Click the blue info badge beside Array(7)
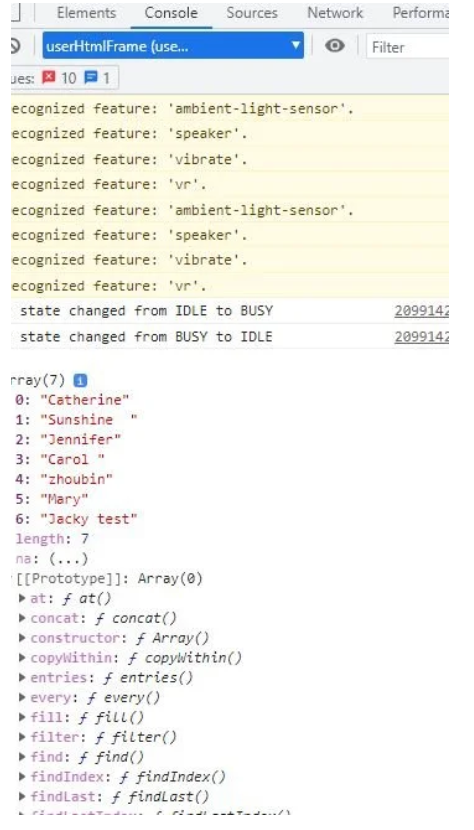Image resolution: width=474 pixels, height=830 pixels. coord(80,380)
